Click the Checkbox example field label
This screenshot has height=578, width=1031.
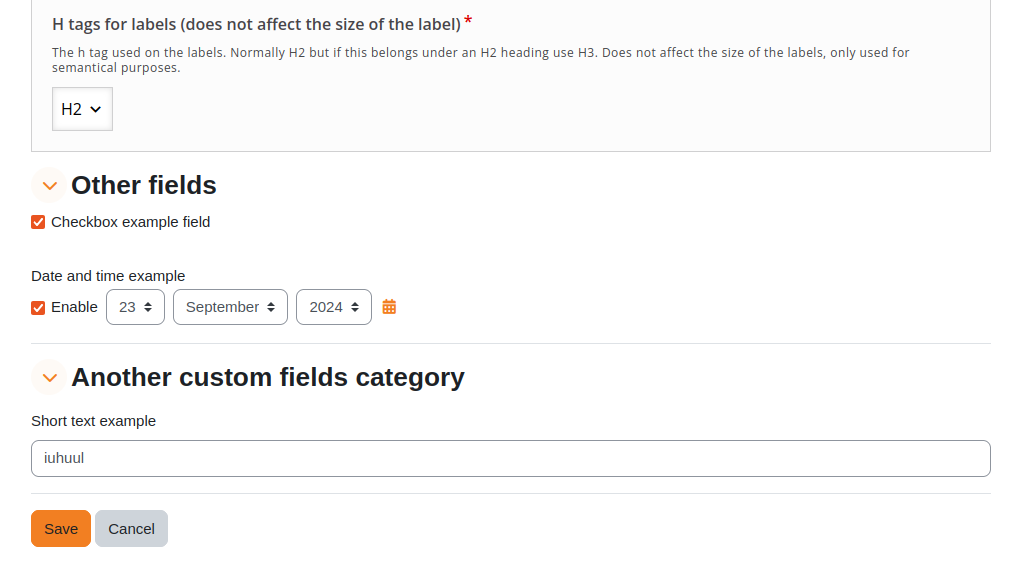tap(131, 222)
